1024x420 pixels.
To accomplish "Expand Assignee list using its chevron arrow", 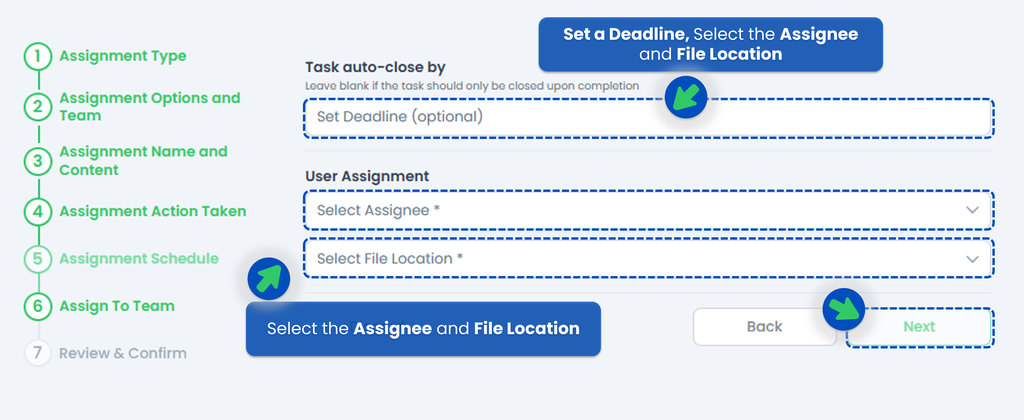I will [972, 210].
